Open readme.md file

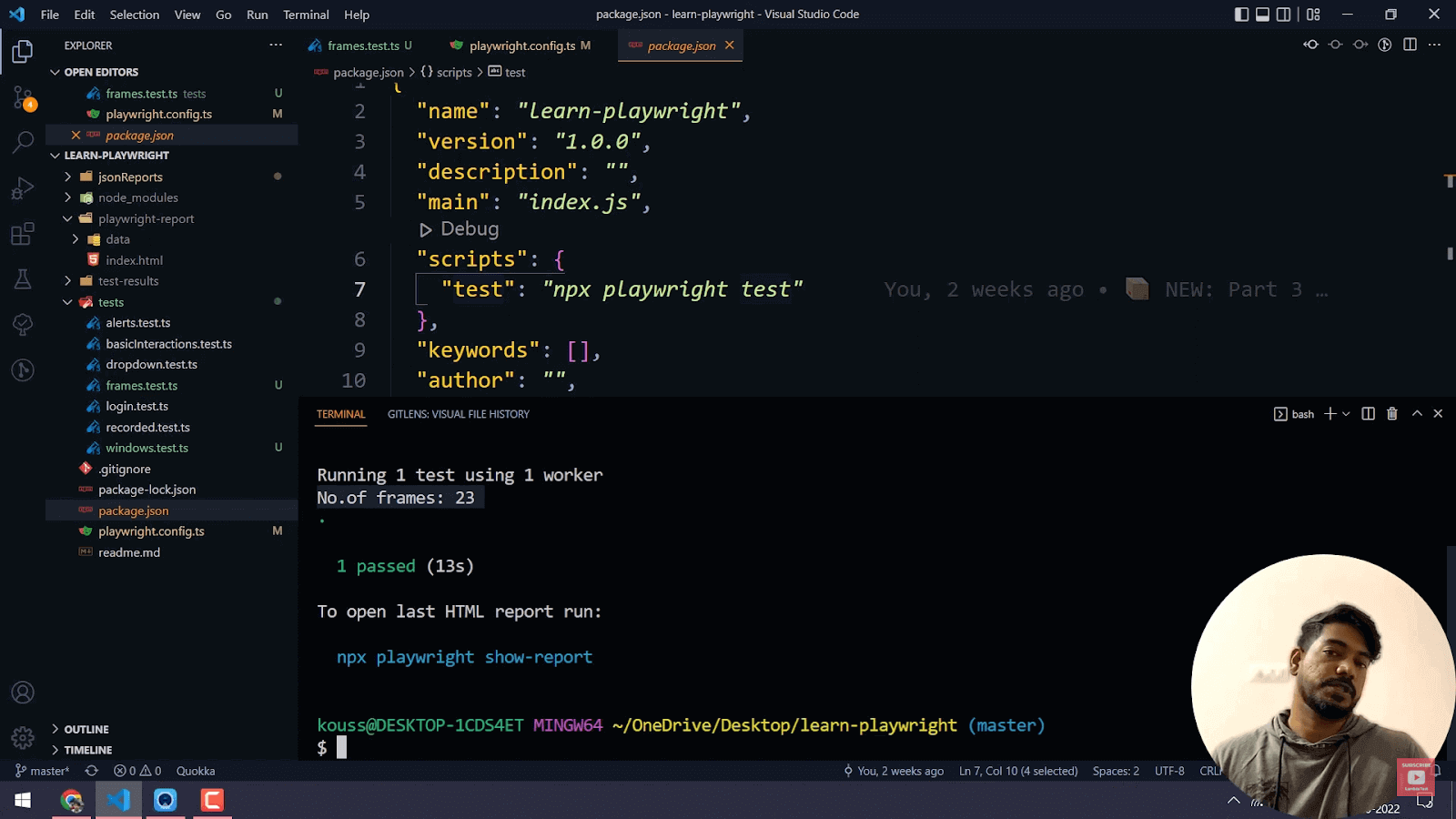tap(128, 552)
